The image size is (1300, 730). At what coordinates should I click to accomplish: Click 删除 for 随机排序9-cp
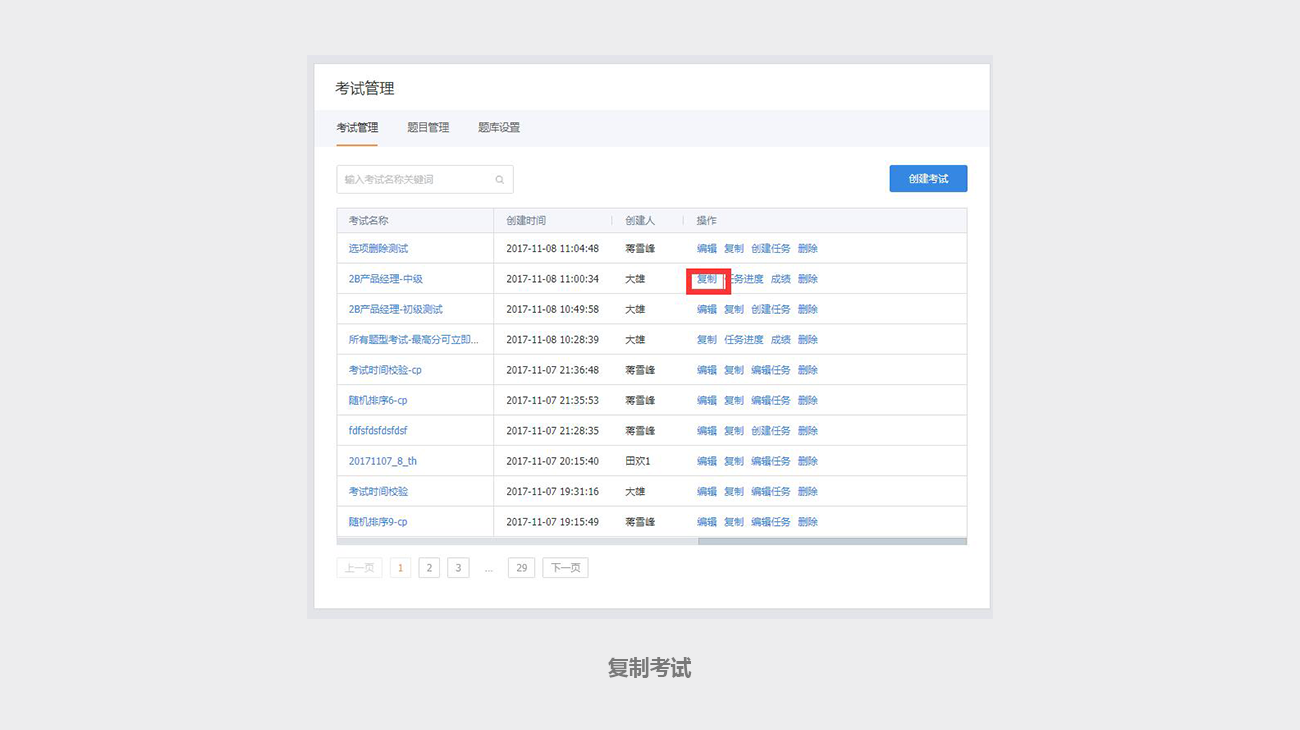(x=808, y=522)
